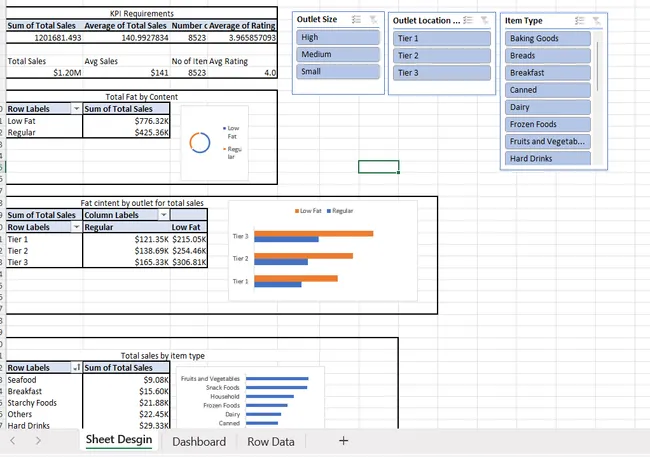Open sorted Row Labels filter in item type table
Screen dimensions: 650x457
(x=76, y=368)
